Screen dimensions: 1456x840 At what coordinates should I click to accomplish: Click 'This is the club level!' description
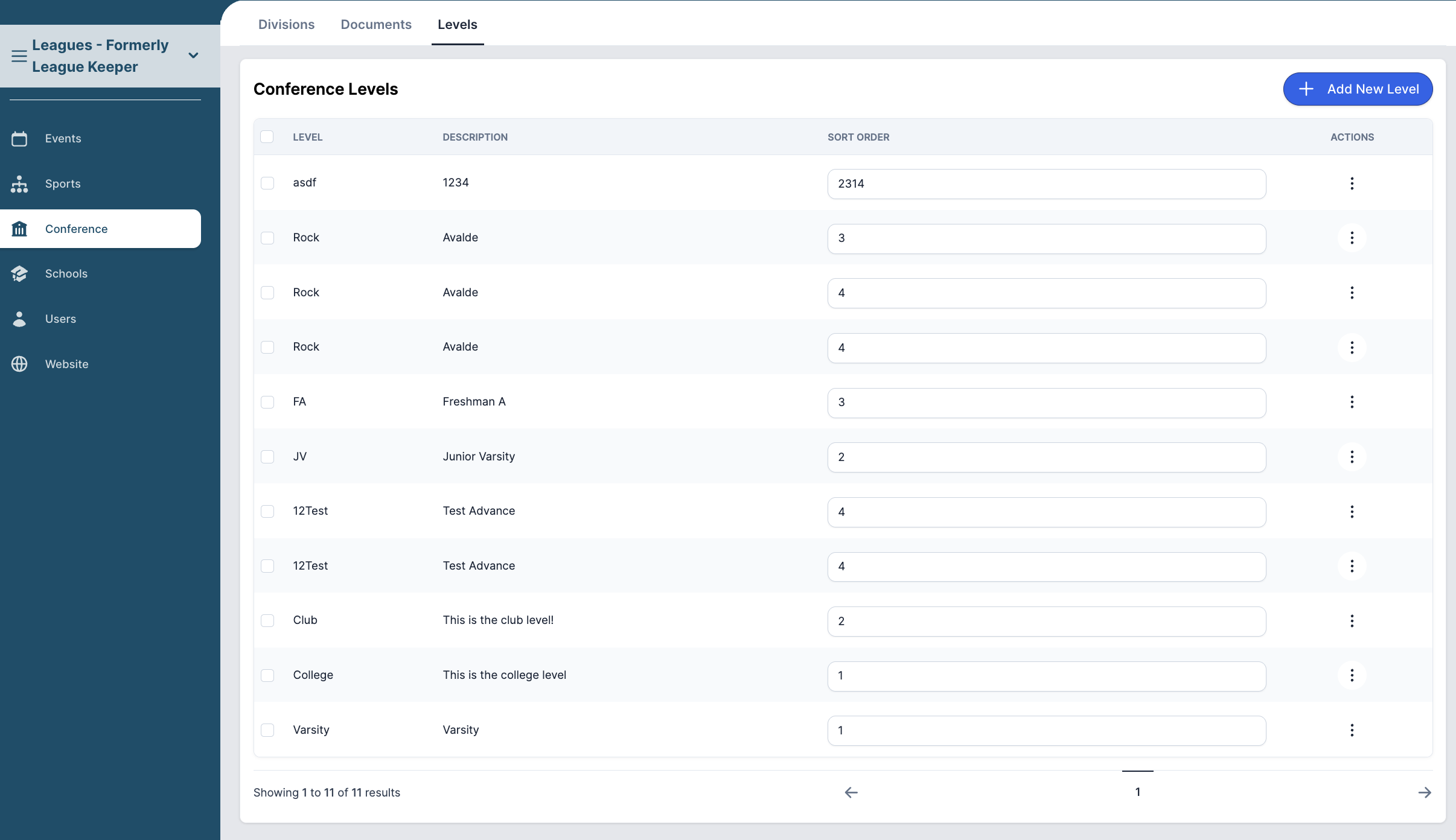click(498, 620)
